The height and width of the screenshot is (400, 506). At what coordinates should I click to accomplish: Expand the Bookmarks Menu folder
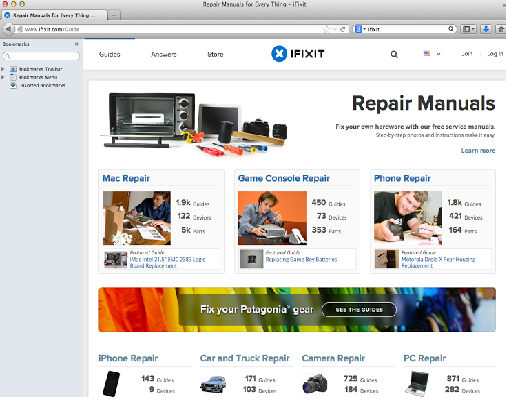3,77
